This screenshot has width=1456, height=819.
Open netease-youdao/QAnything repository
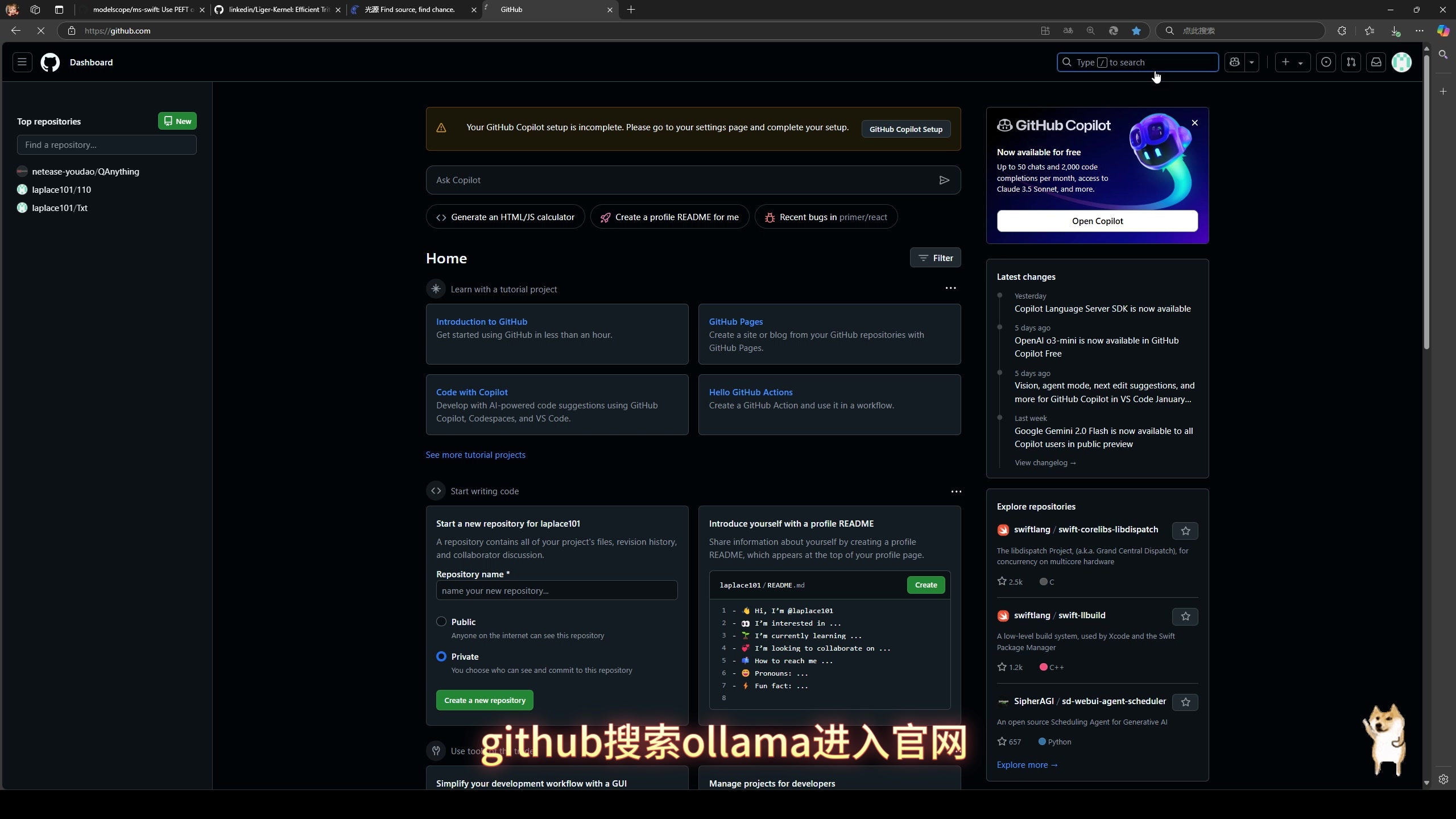click(x=85, y=171)
